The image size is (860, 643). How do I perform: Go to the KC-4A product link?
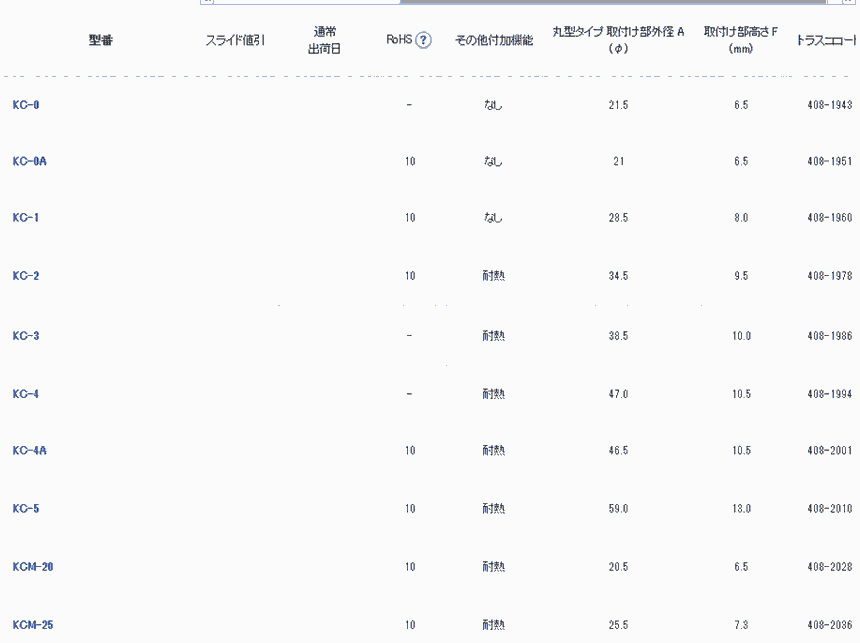coord(29,451)
